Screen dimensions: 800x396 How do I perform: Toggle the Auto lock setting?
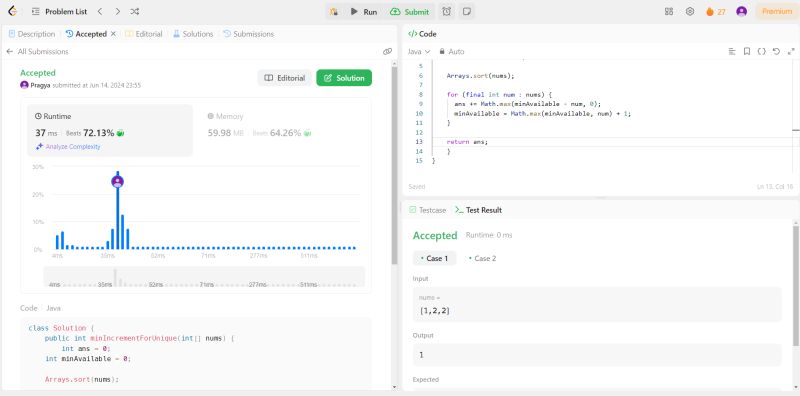452,52
